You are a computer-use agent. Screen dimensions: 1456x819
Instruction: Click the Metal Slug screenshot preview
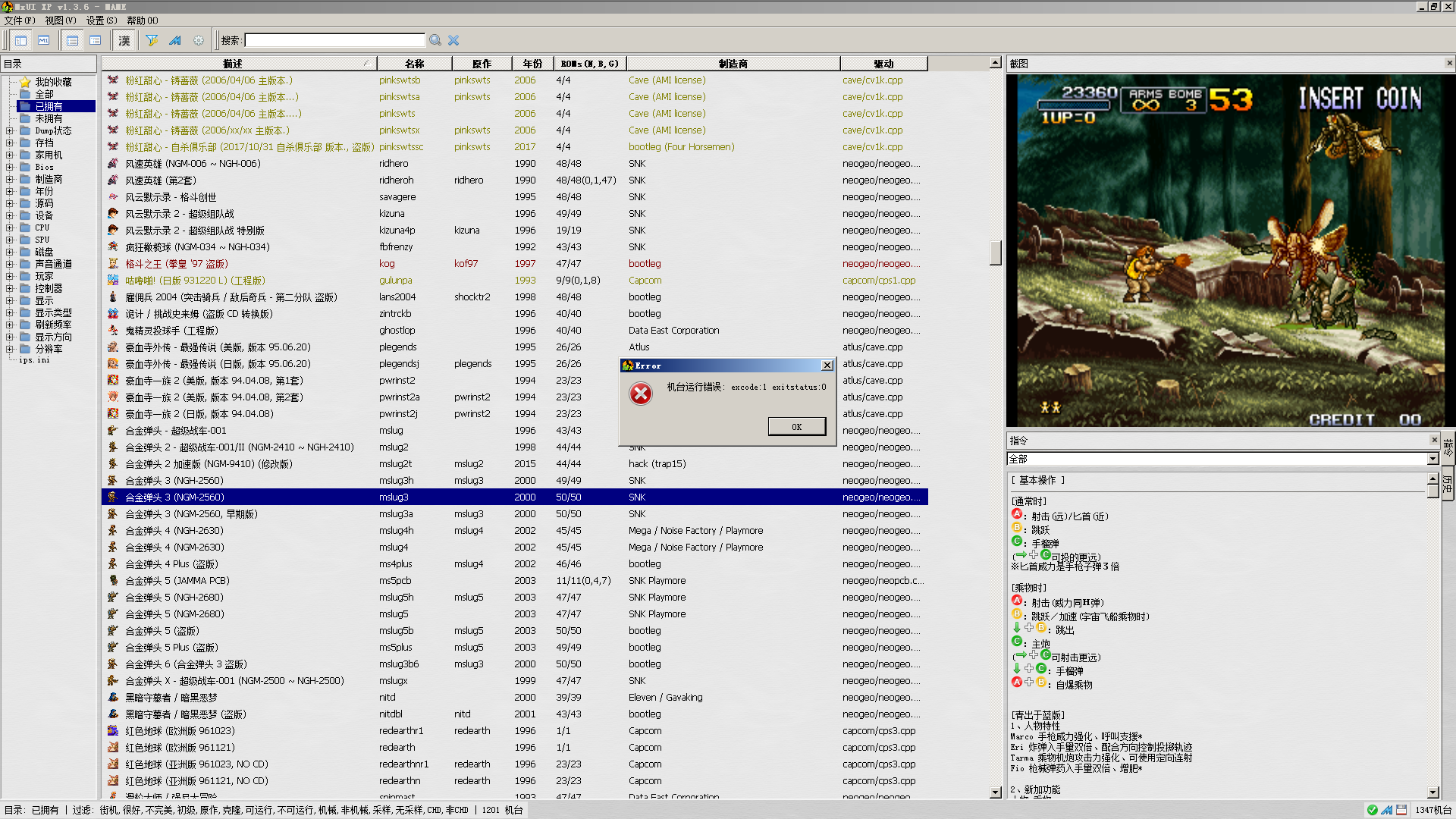coord(1231,250)
